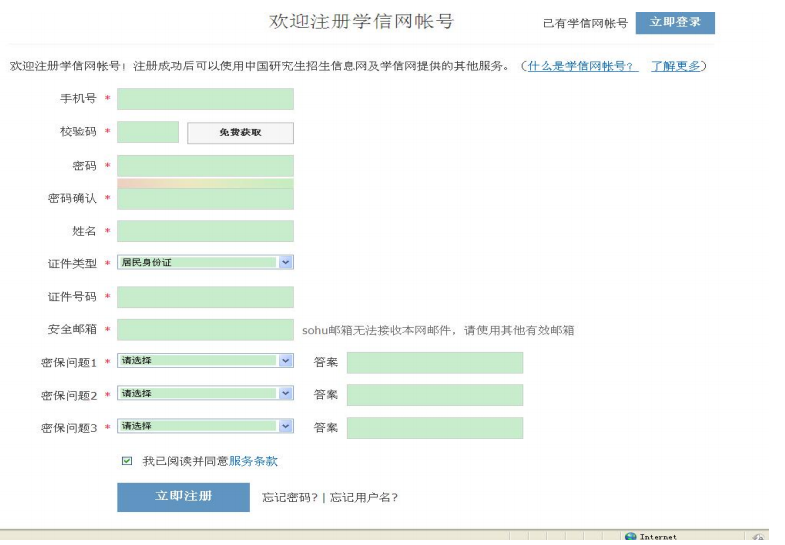
Task: Click the Internet zone globe icon in status bar
Action: coord(630,537)
